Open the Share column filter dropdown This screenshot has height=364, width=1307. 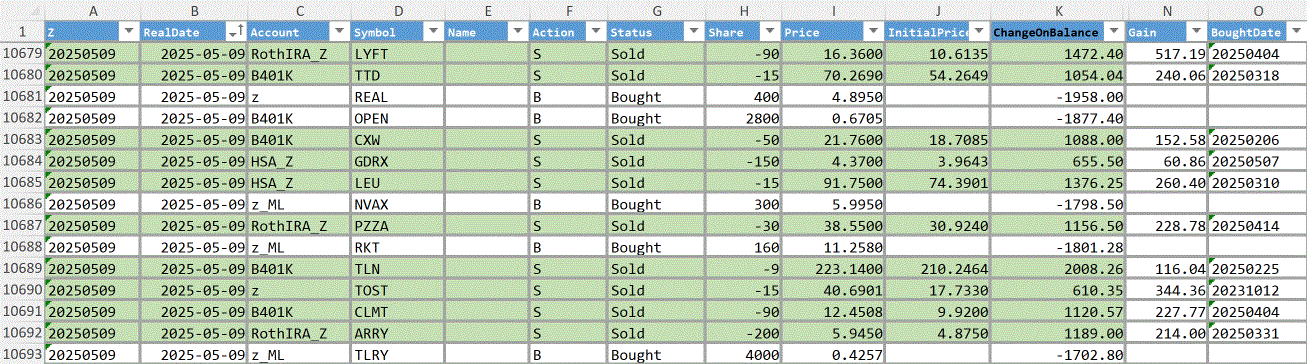(770, 32)
